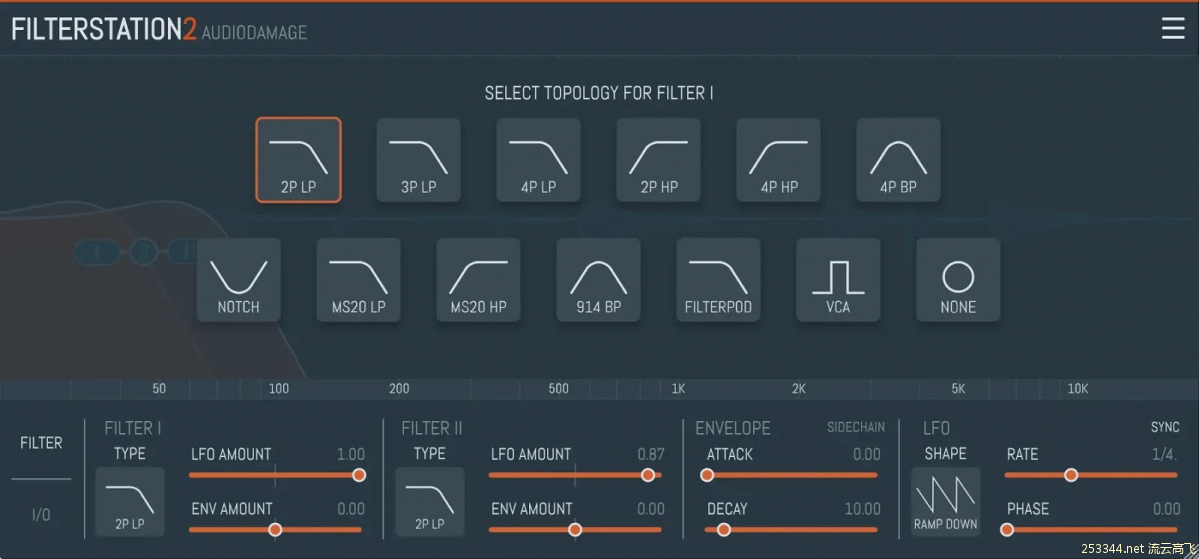Click the 1K frequency scale marker

click(678, 388)
